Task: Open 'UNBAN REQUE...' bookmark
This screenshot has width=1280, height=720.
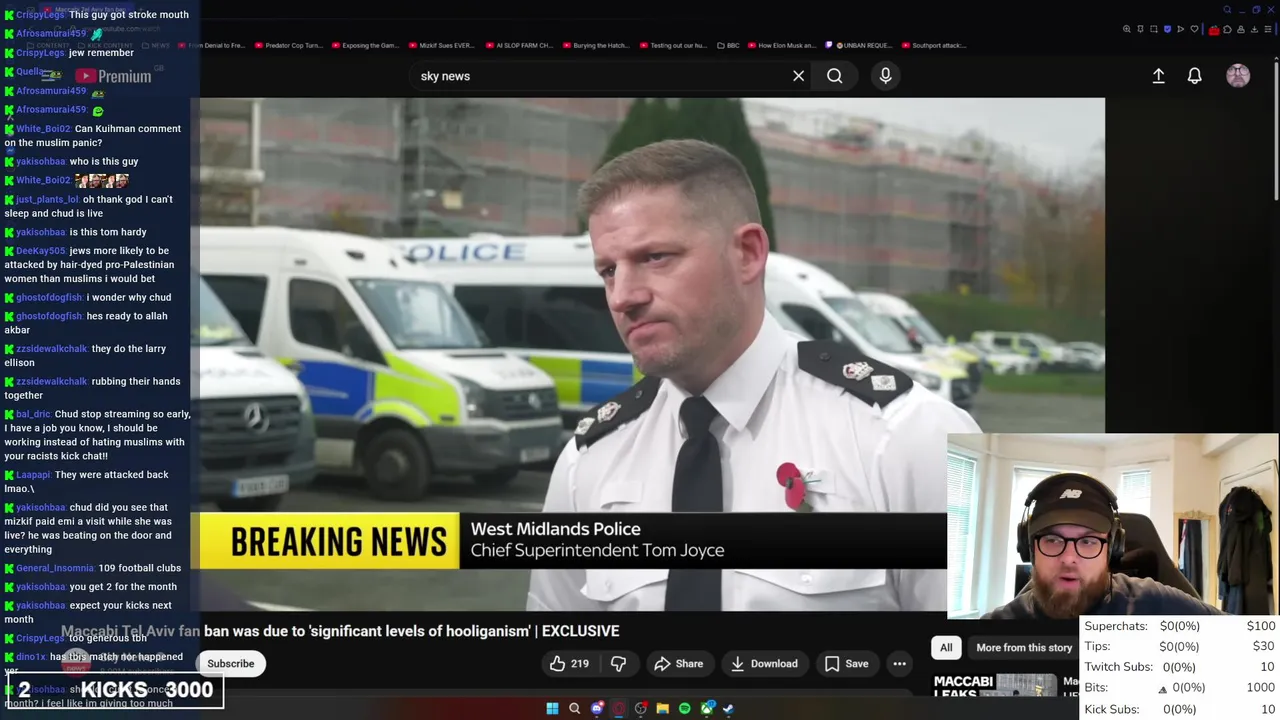Action: pyautogui.click(x=860, y=45)
